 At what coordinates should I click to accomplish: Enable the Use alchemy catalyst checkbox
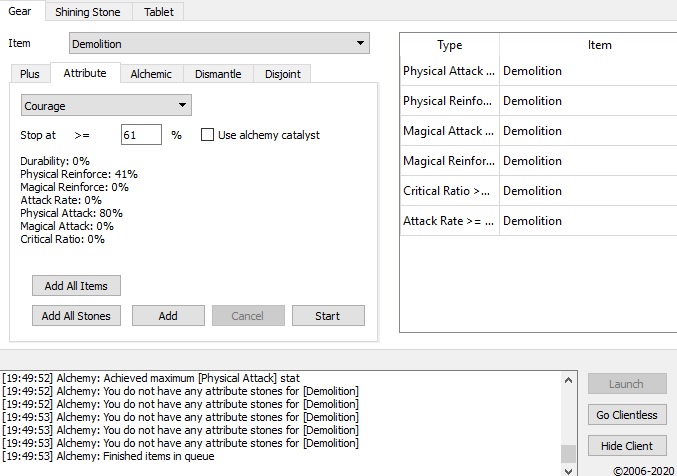tap(208, 135)
